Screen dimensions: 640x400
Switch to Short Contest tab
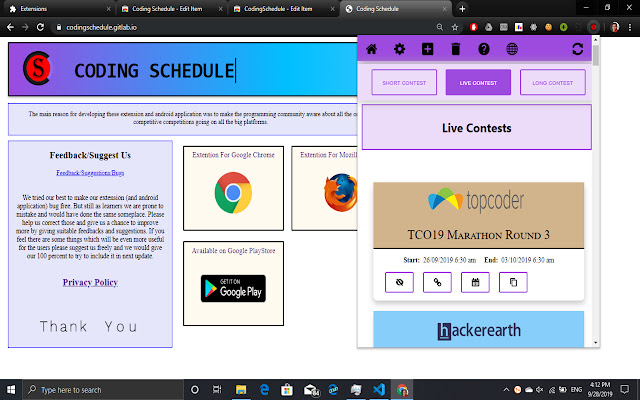(404, 82)
